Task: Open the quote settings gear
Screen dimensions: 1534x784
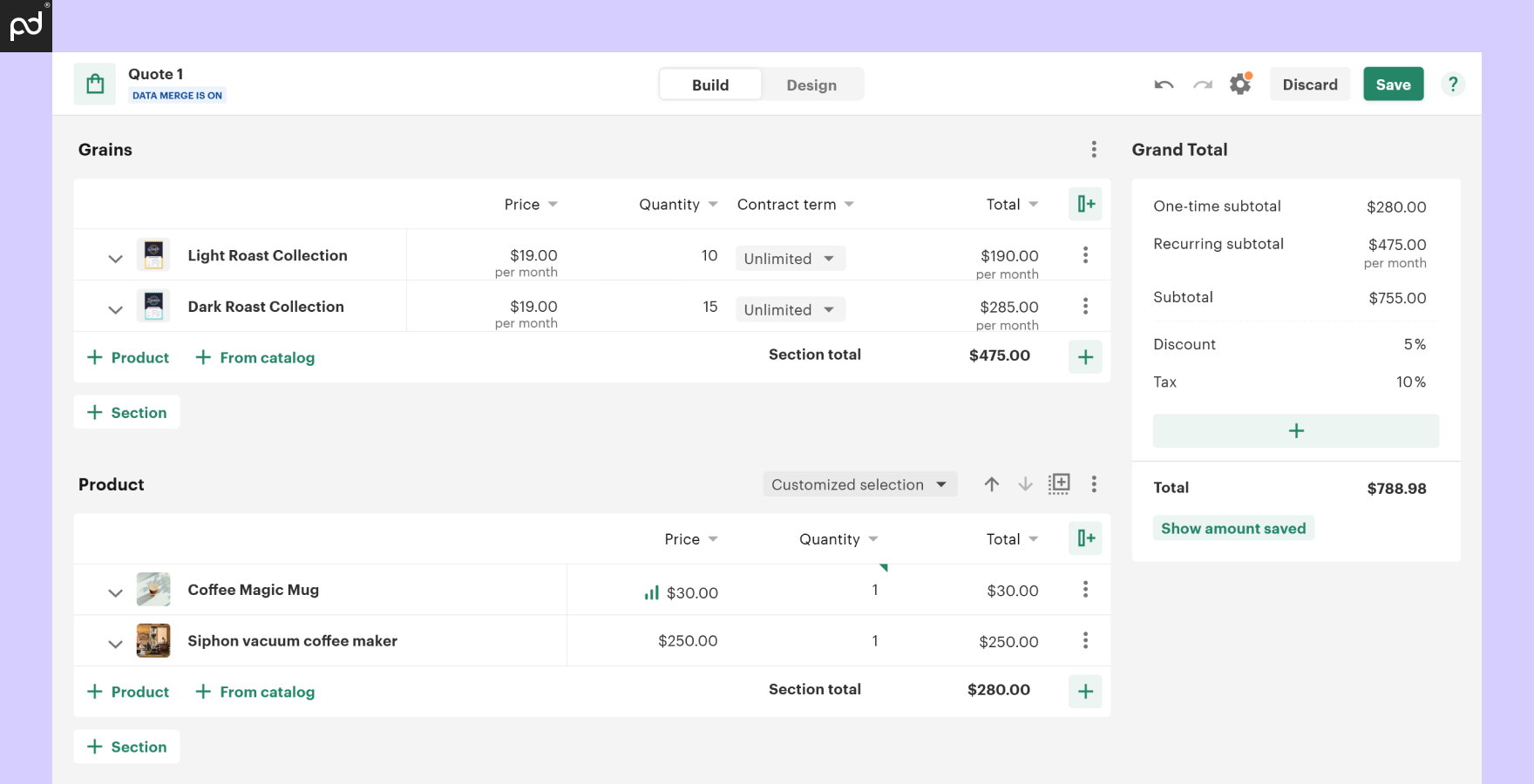Action: click(1240, 84)
